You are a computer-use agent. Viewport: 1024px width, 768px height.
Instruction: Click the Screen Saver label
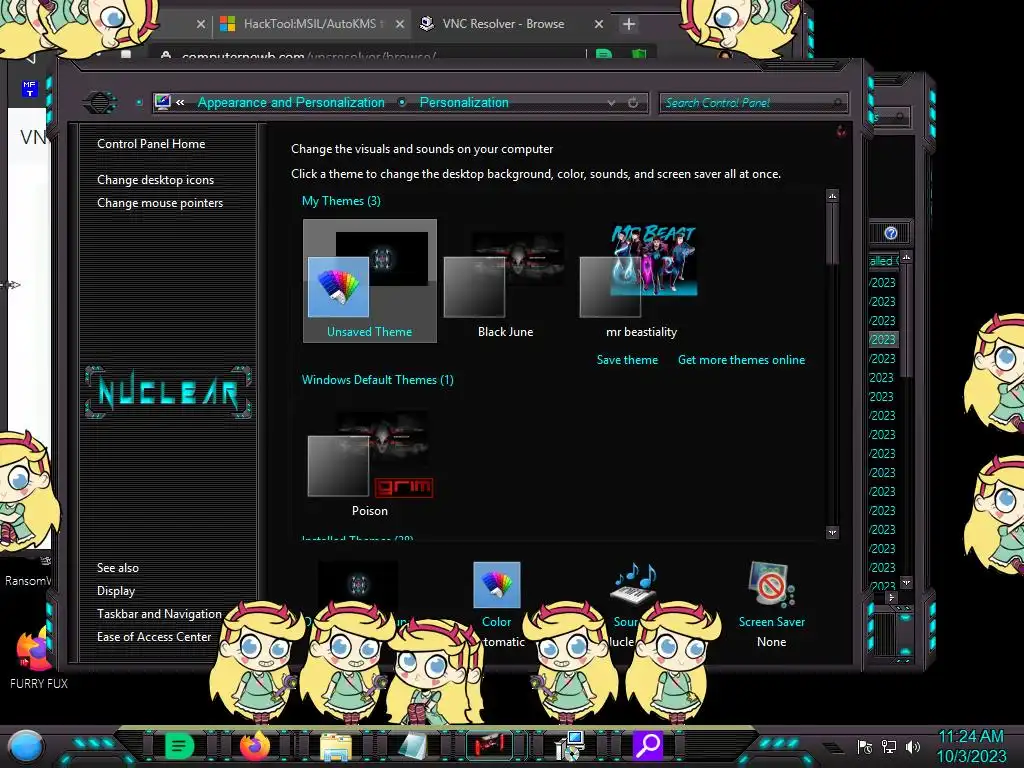[x=771, y=622]
